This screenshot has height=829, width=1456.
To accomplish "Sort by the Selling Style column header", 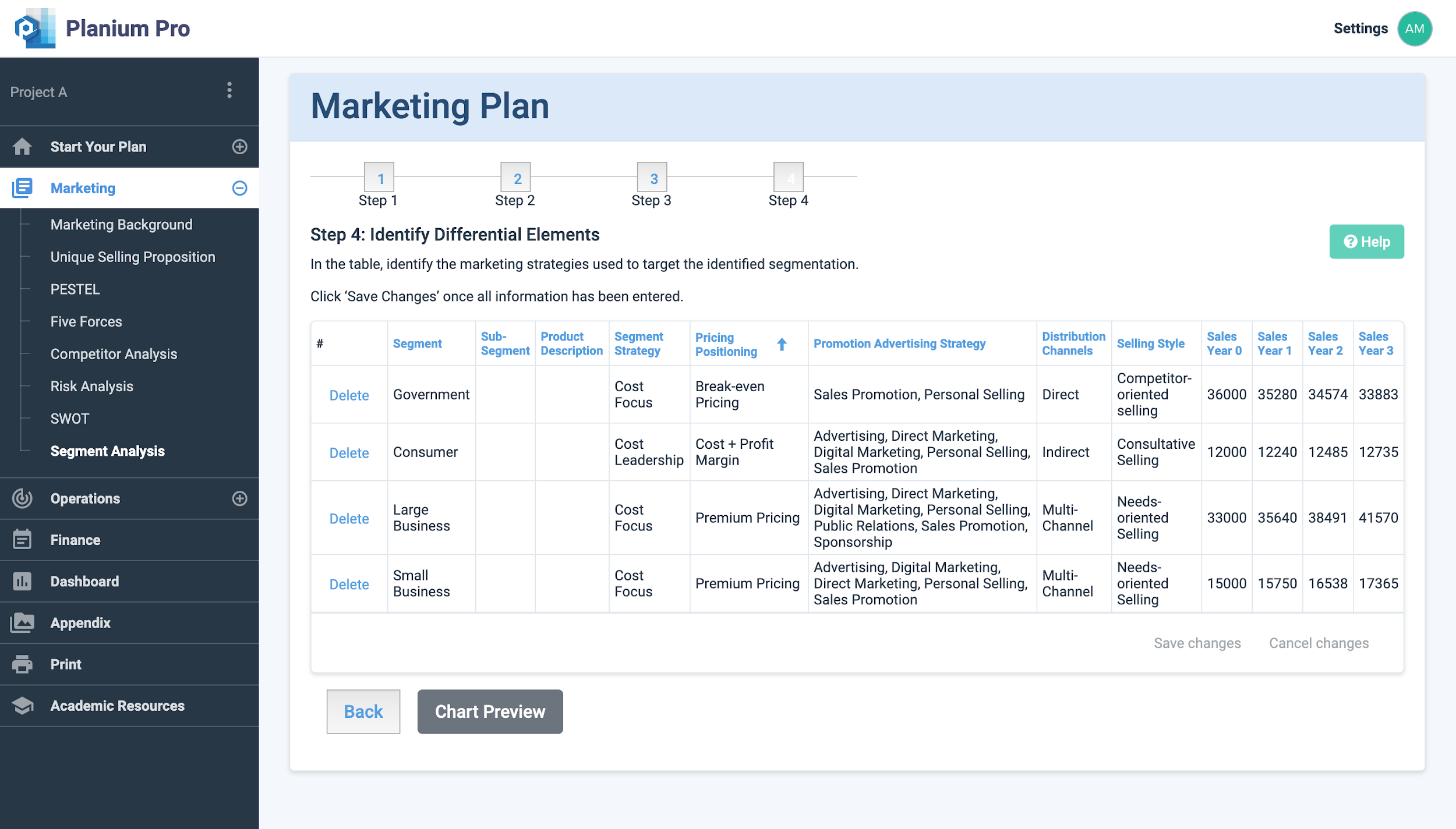I will point(1150,343).
